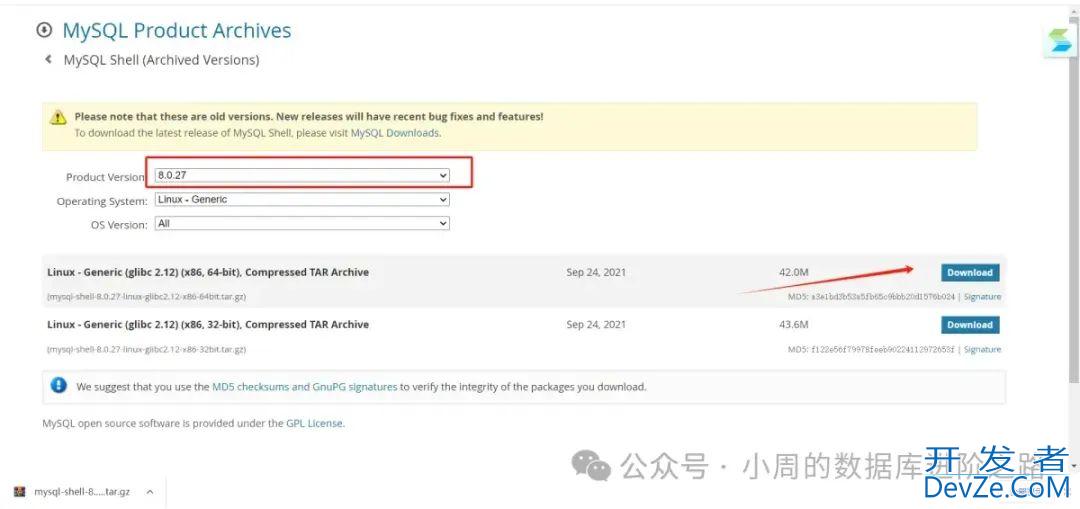This screenshot has height=509, width=1080.
Task: Open Signature link for 32-bit archive
Action: pos(982,350)
